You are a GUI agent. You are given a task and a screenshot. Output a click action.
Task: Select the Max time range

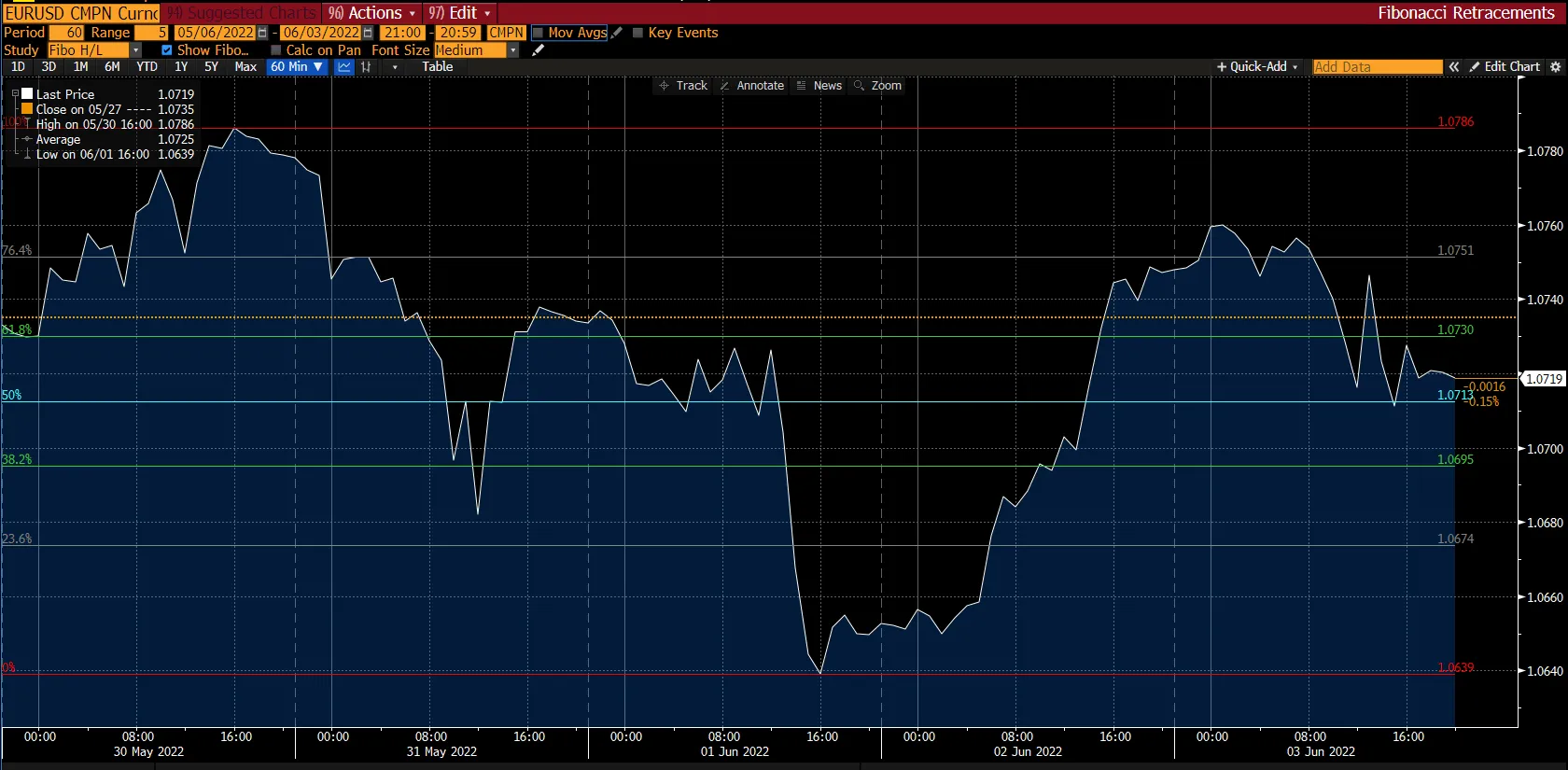point(245,67)
